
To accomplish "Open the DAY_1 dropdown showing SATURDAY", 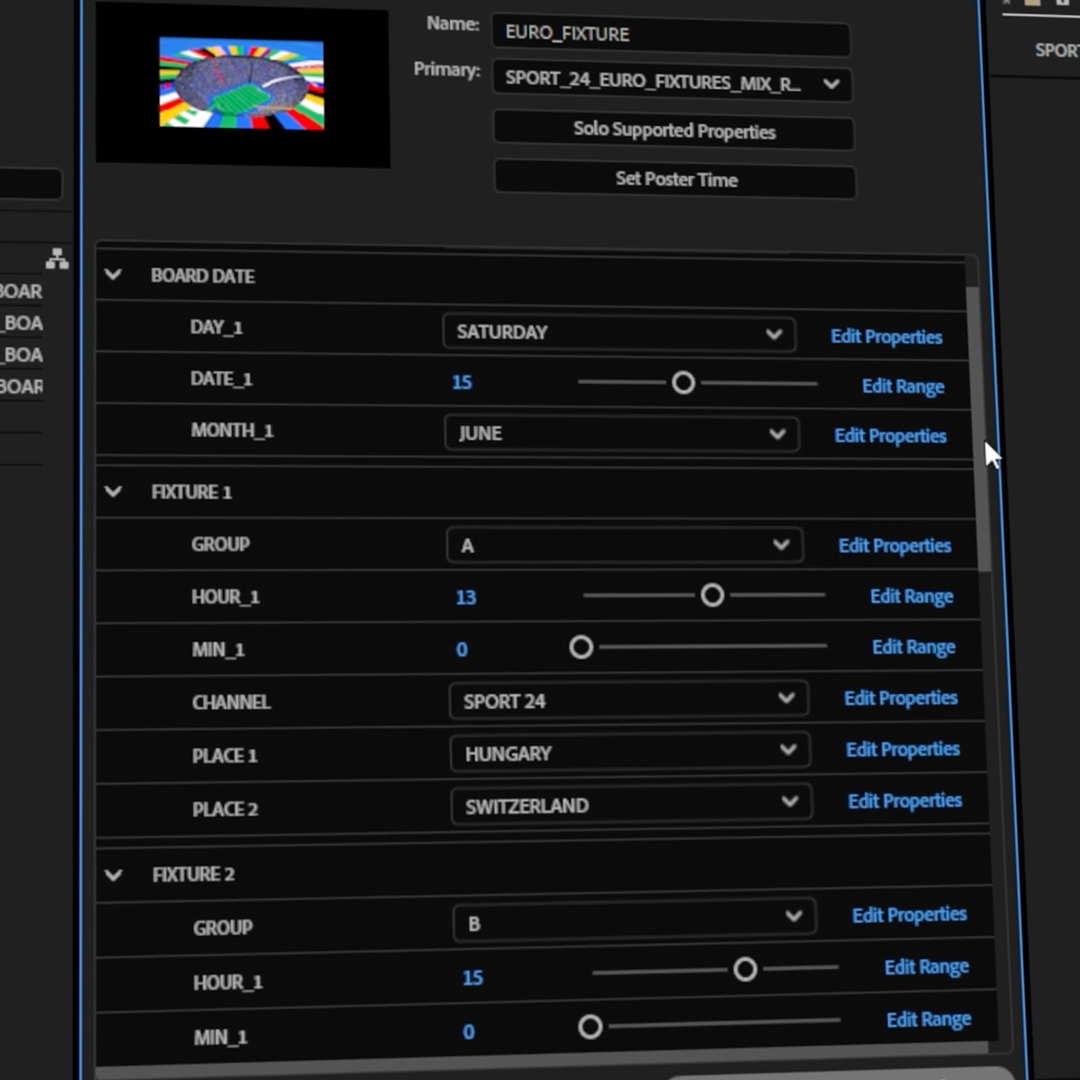I will [x=618, y=333].
